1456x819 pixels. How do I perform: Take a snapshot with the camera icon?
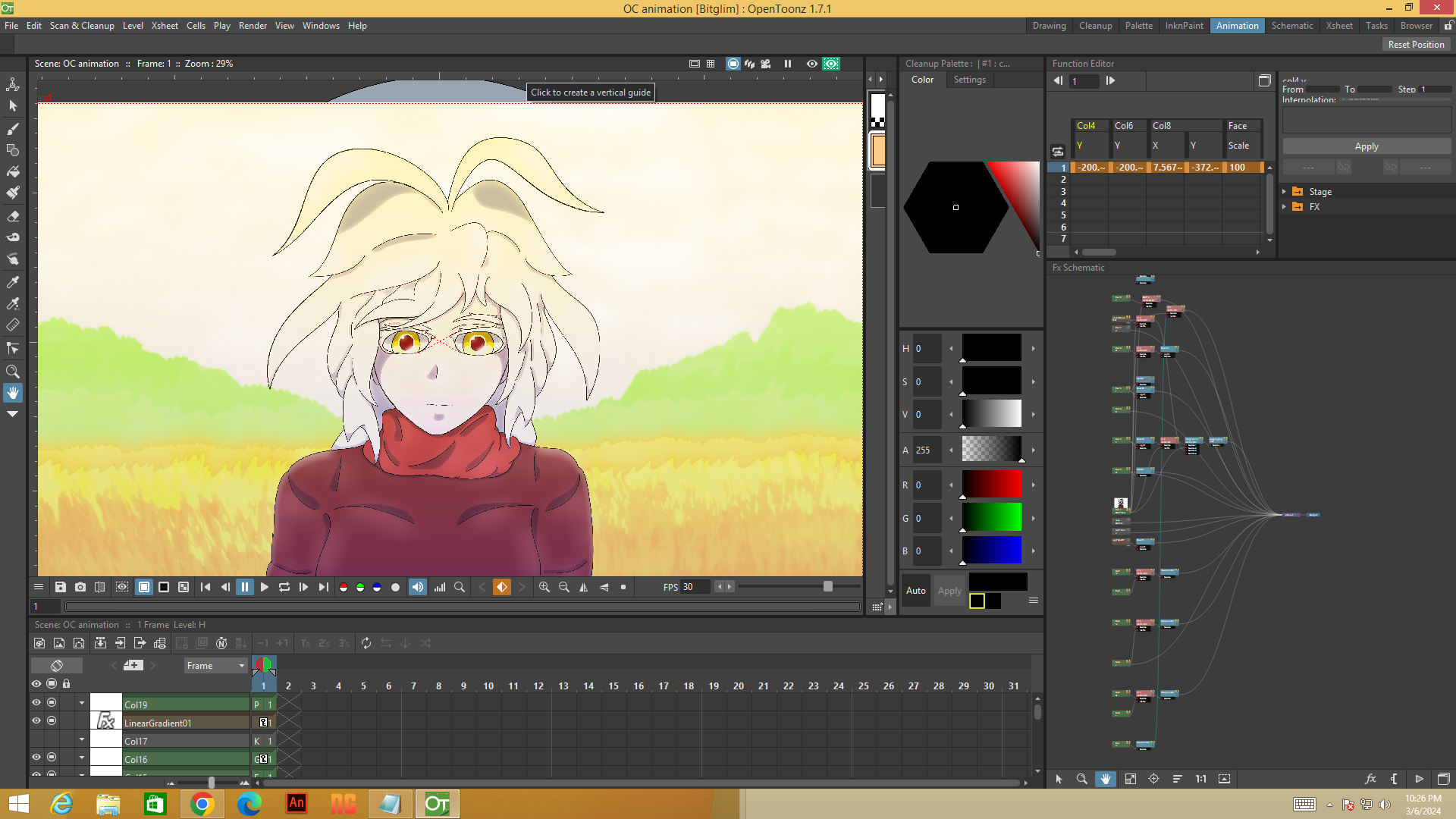pos(80,587)
